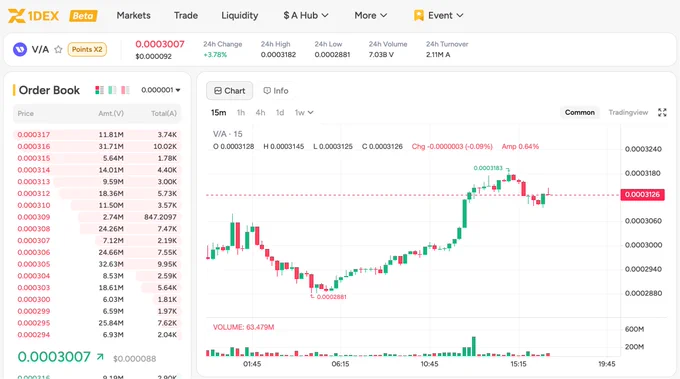Click the red header price 0.0003007

click(x=160, y=44)
